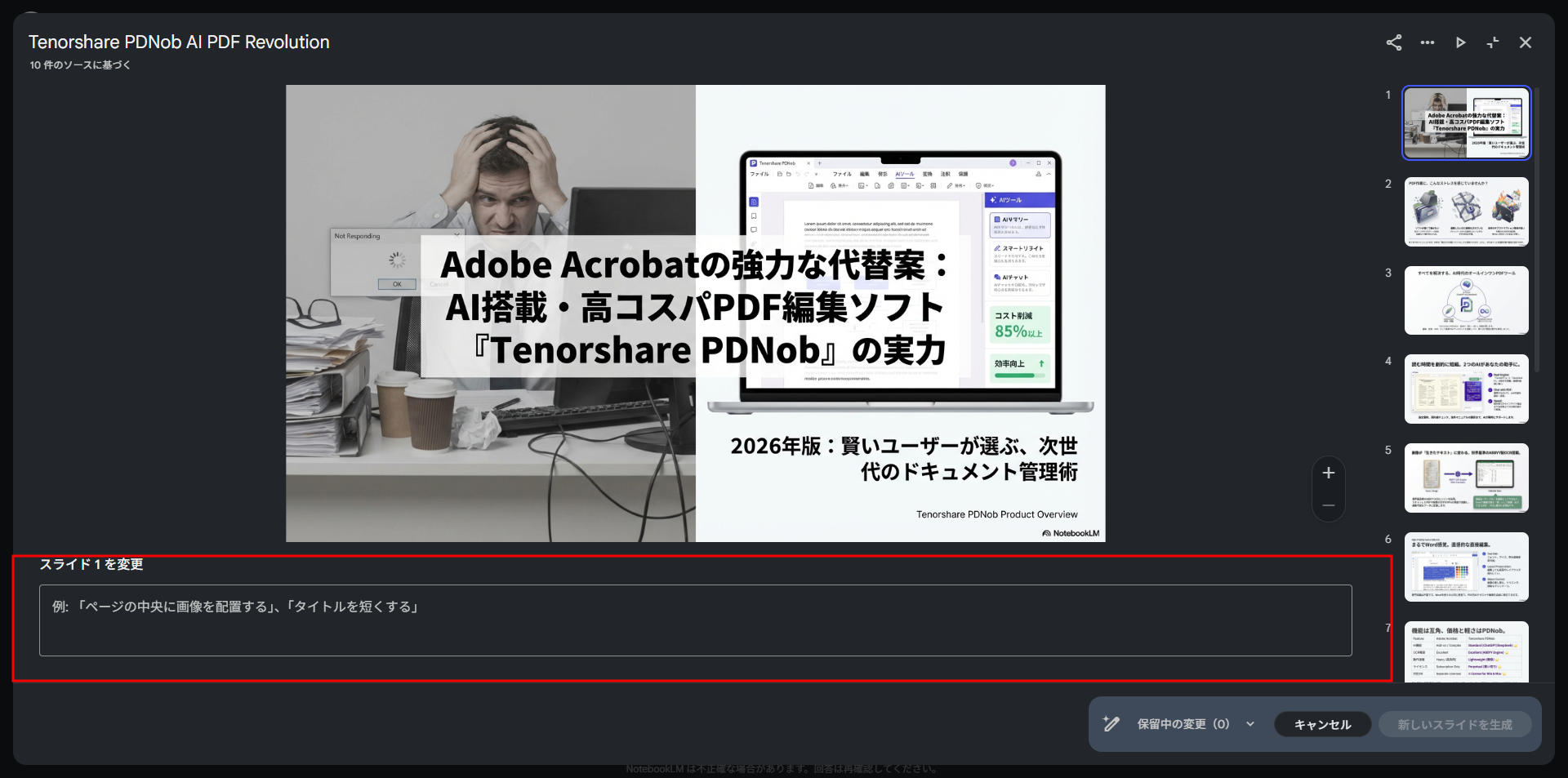
Task: Click the title Tenorshare PDNob AI PDF Revolution
Action: click(179, 41)
